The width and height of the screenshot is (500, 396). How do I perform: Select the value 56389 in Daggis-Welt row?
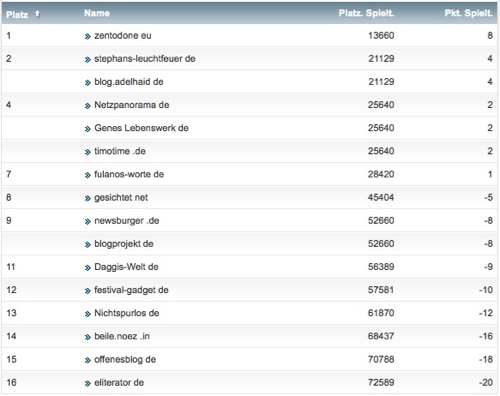[x=381, y=267]
